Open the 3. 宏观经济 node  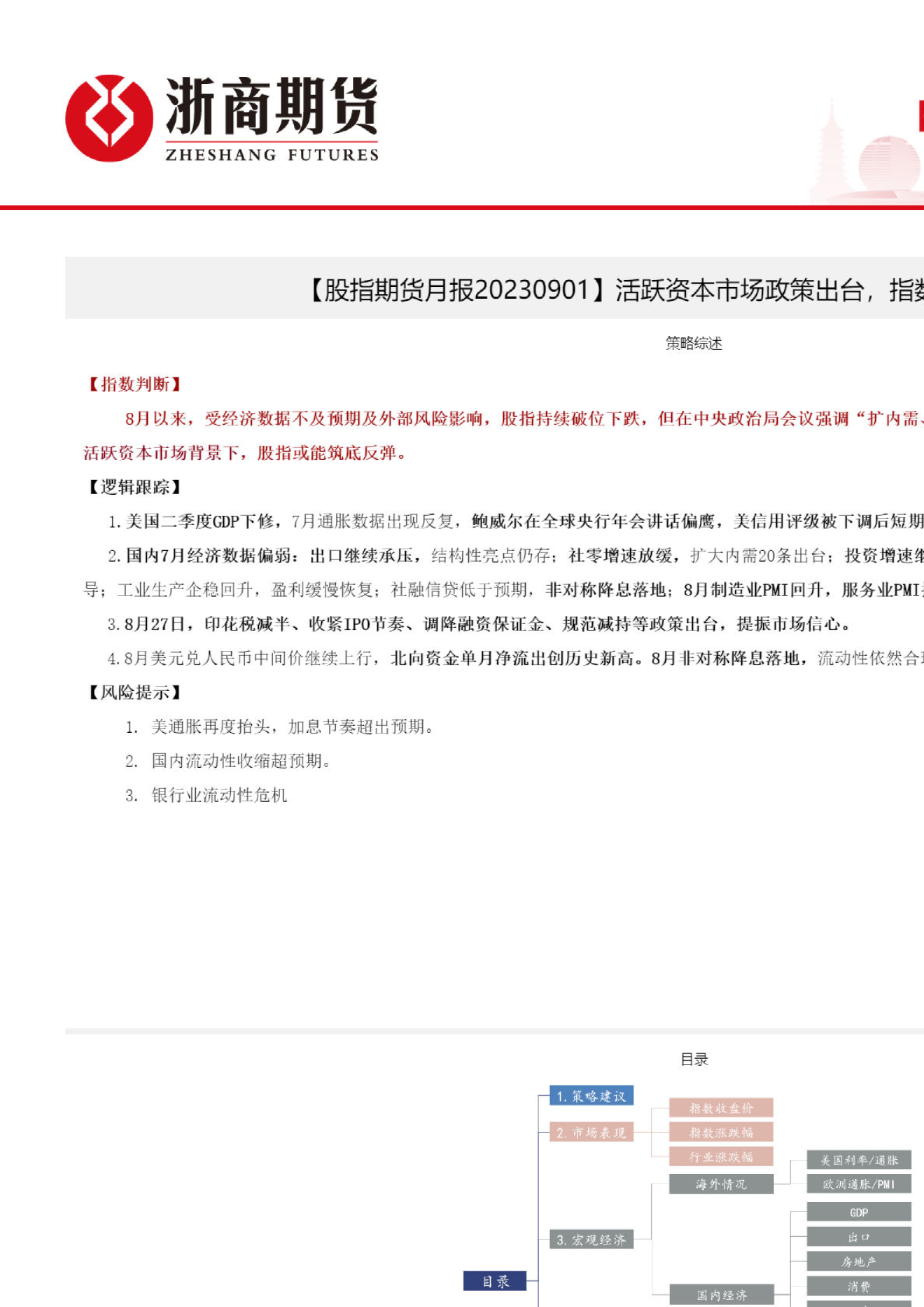591,1239
